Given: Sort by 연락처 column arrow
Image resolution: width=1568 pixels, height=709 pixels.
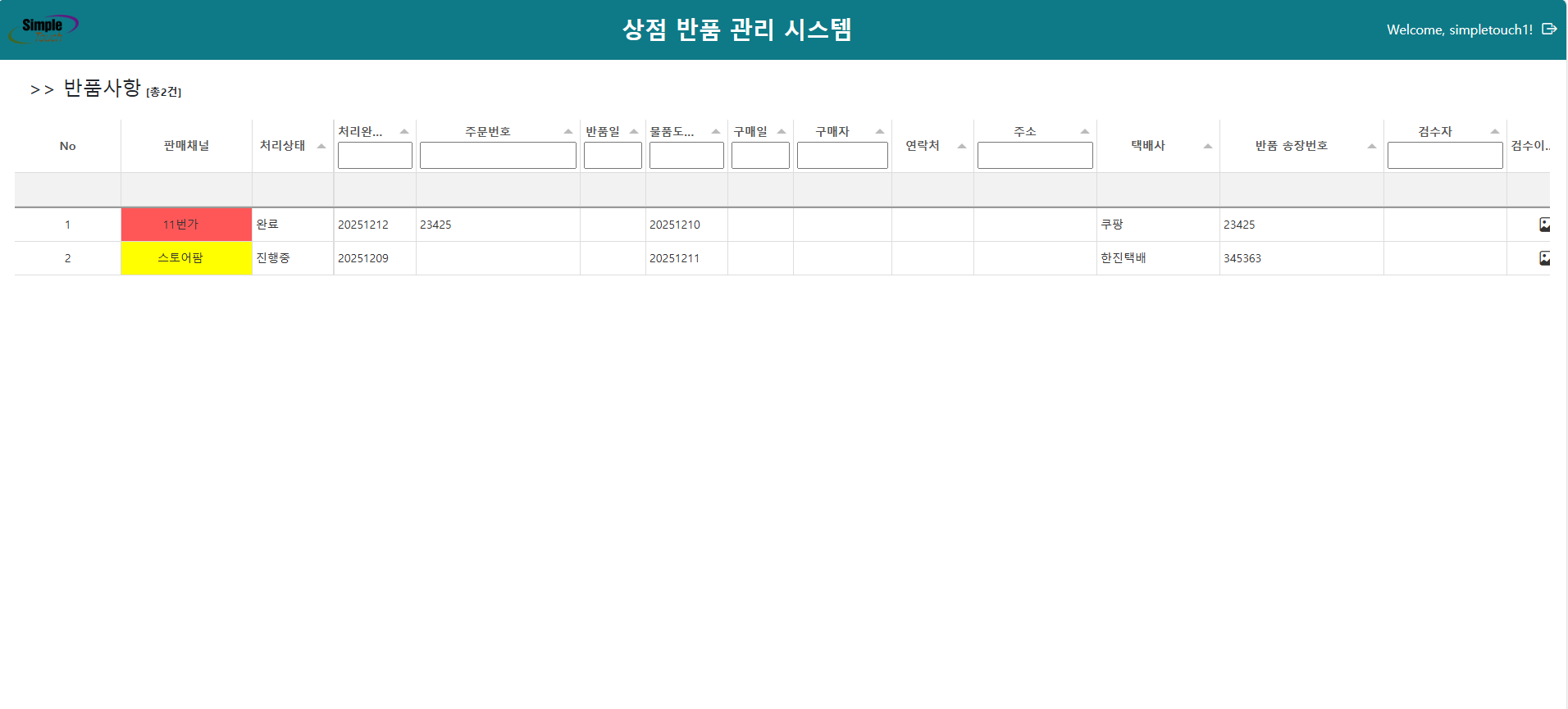Looking at the screenshot, I should 961,146.
